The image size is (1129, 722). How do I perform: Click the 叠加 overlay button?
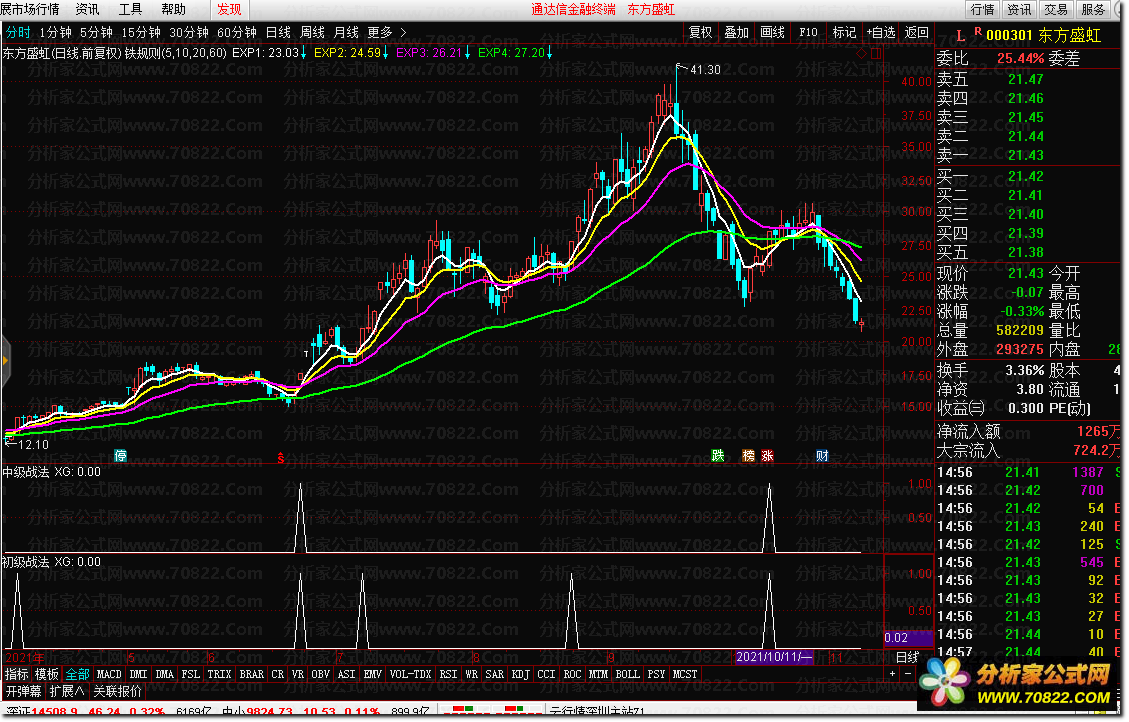click(x=736, y=32)
